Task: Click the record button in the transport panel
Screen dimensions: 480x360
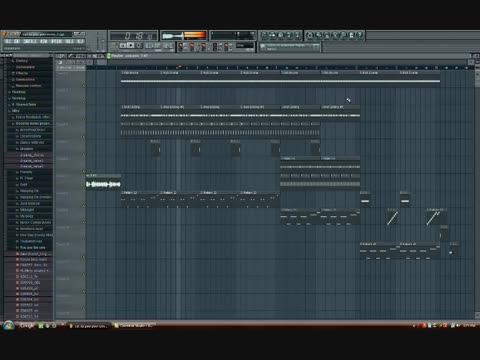Action: (139, 46)
